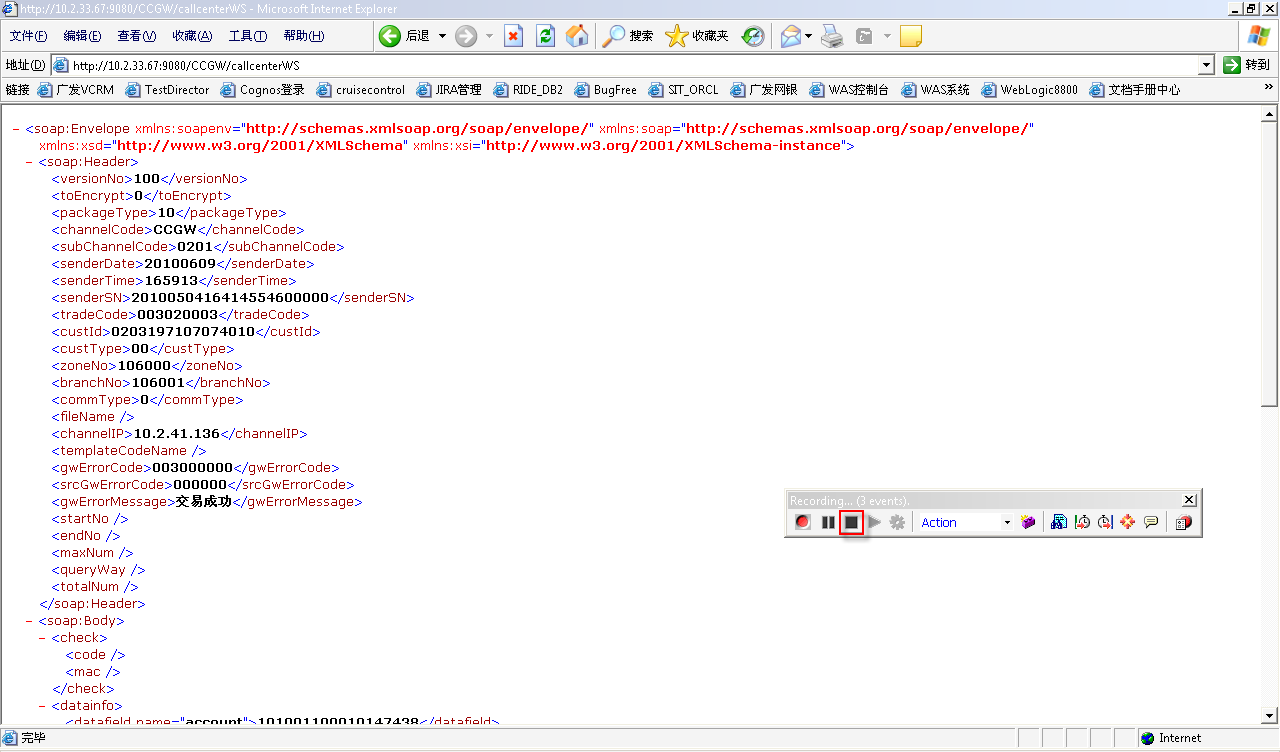Image resolution: width=1280 pixels, height=752 pixels.
Task: Open the cruisecontrol favorites link
Action: (x=361, y=89)
